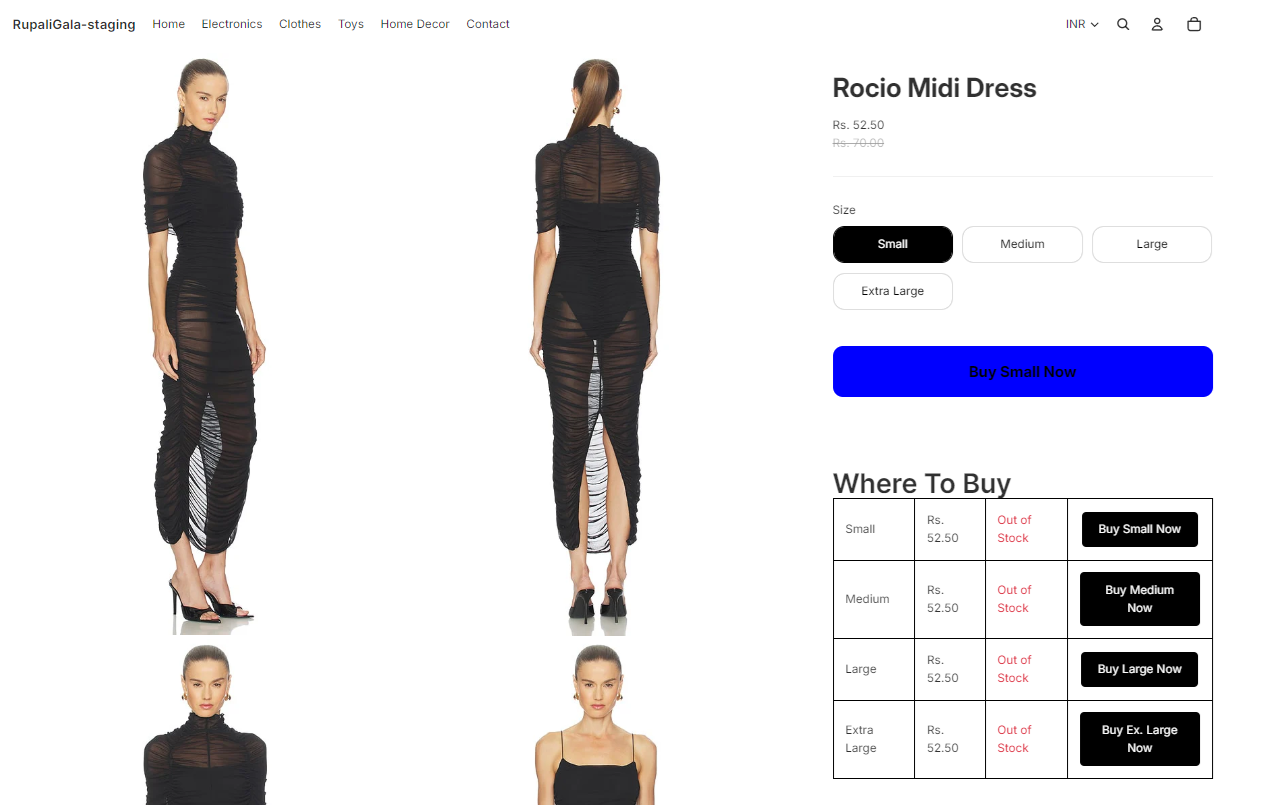
Task: Open the account login icon
Action: pyautogui.click(x=1157, y=24)
